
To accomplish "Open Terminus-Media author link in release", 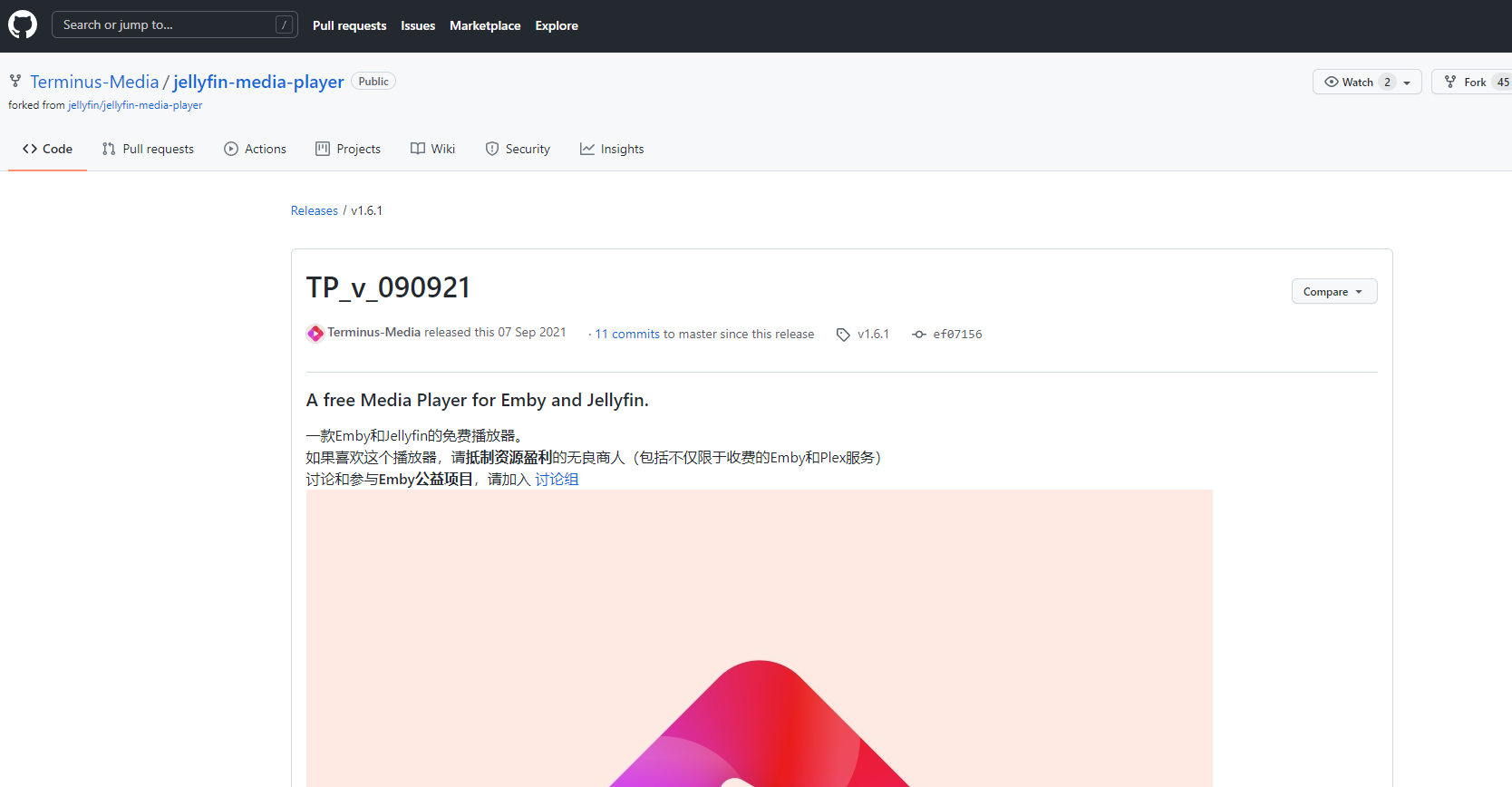I will [374, 333].
